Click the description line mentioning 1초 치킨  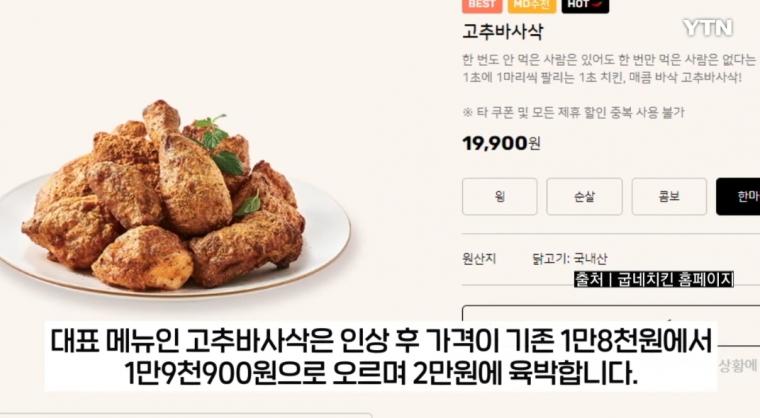tap(602, 78)
